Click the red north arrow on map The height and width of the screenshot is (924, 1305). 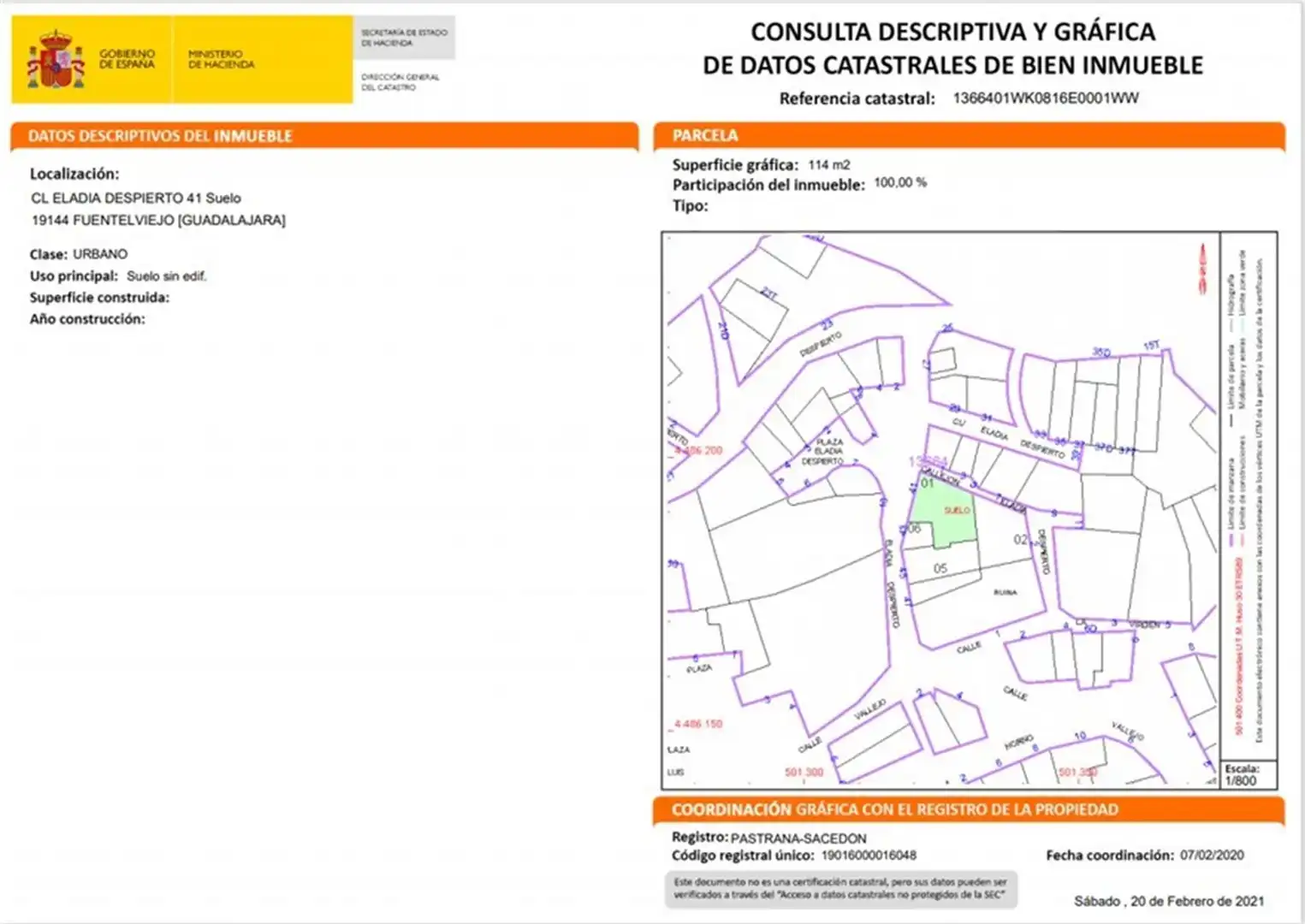pos(1202,268)
